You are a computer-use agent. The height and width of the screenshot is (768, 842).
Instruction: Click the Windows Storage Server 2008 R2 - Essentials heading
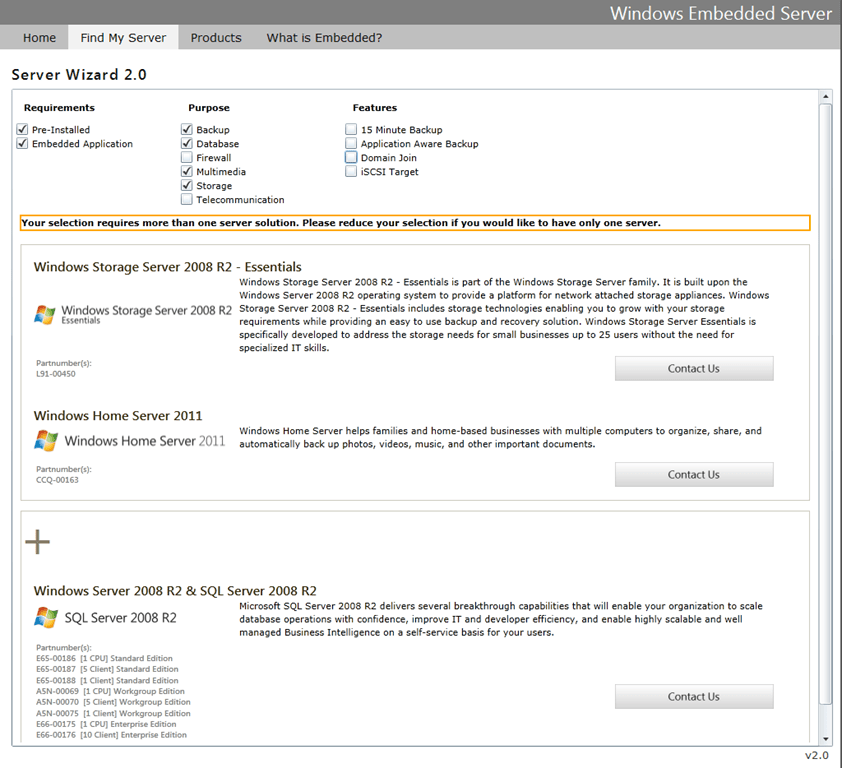point(168,267)
